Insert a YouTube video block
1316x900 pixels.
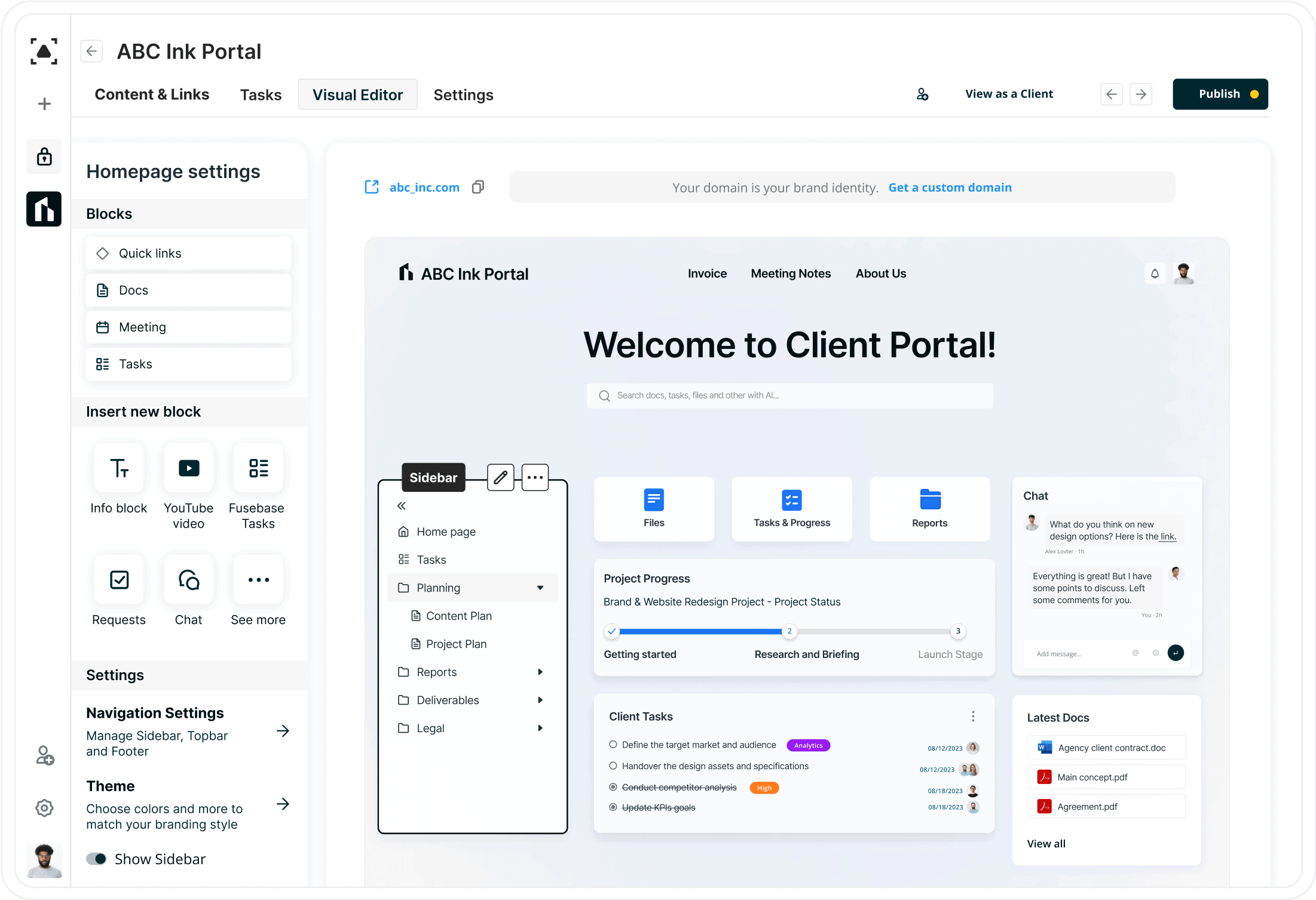pos(189,468)
